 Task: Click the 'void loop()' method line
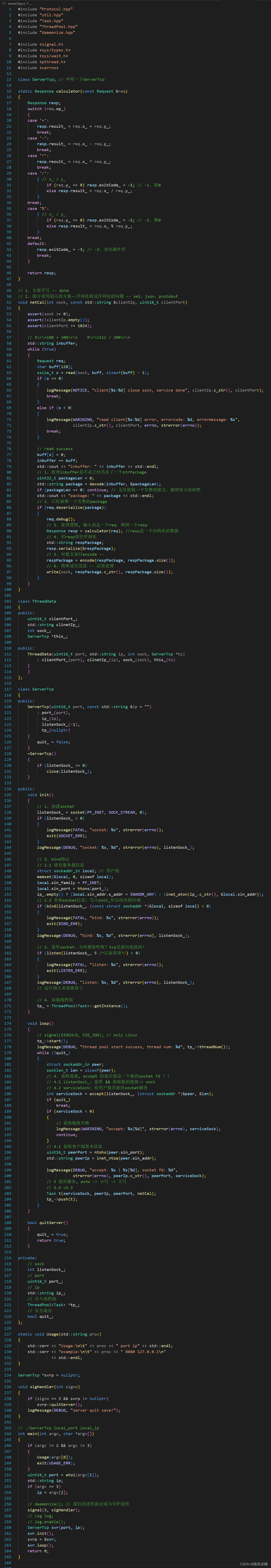40,1024
